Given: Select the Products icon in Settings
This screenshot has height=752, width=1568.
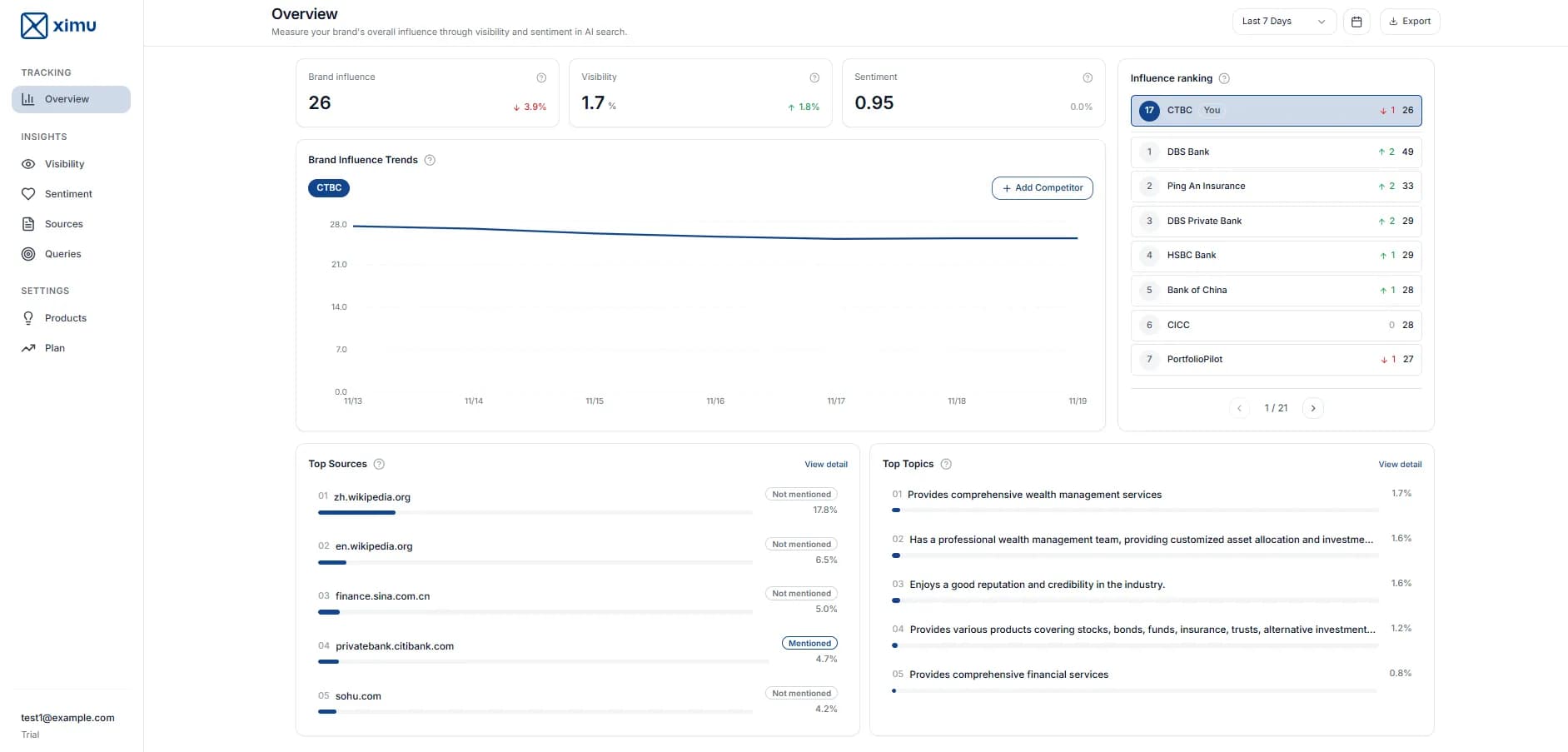Looking at the screenshot, I should (29, 317).
